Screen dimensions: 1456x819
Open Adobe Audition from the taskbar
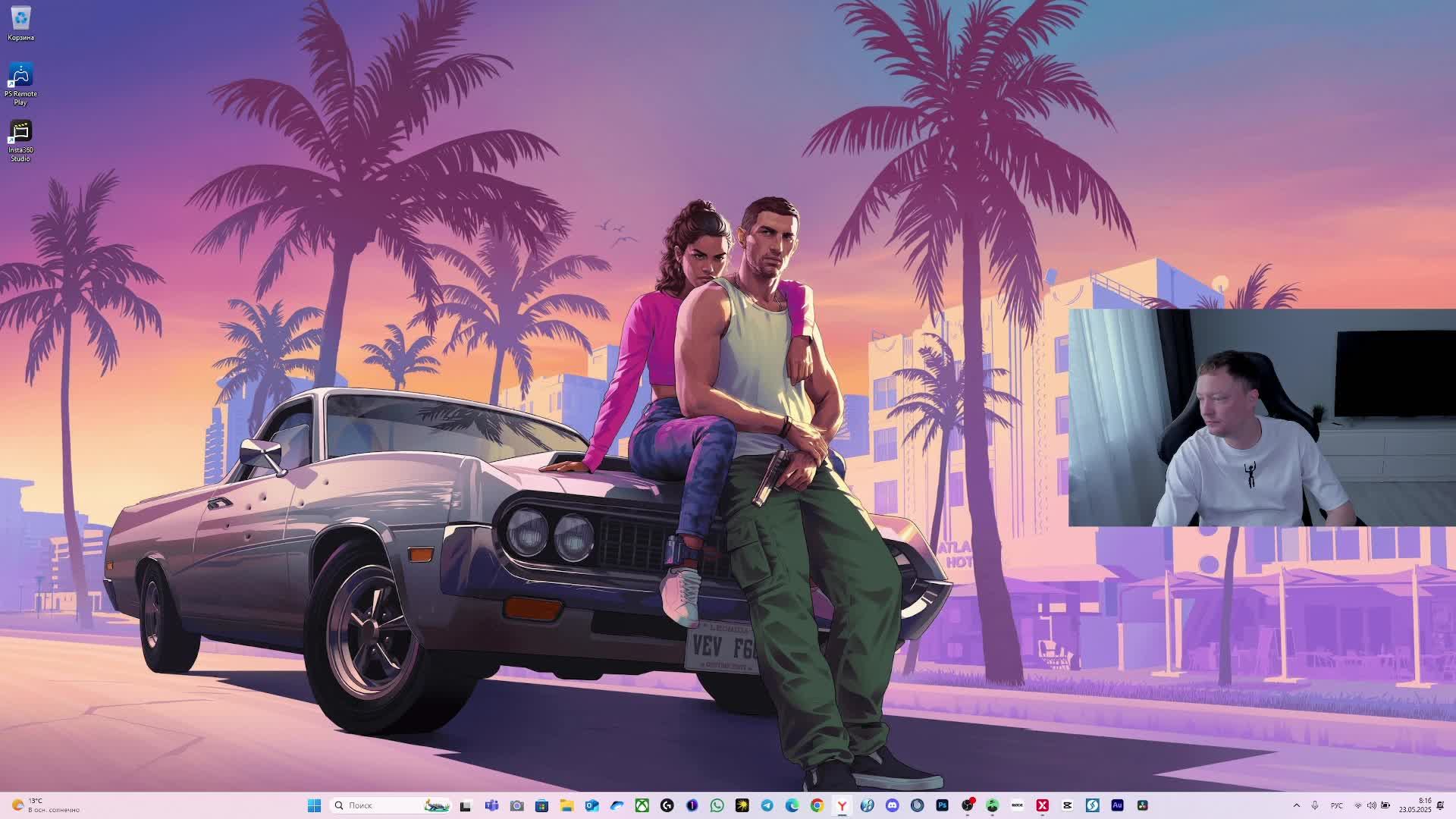click(x=1117, y=805)
